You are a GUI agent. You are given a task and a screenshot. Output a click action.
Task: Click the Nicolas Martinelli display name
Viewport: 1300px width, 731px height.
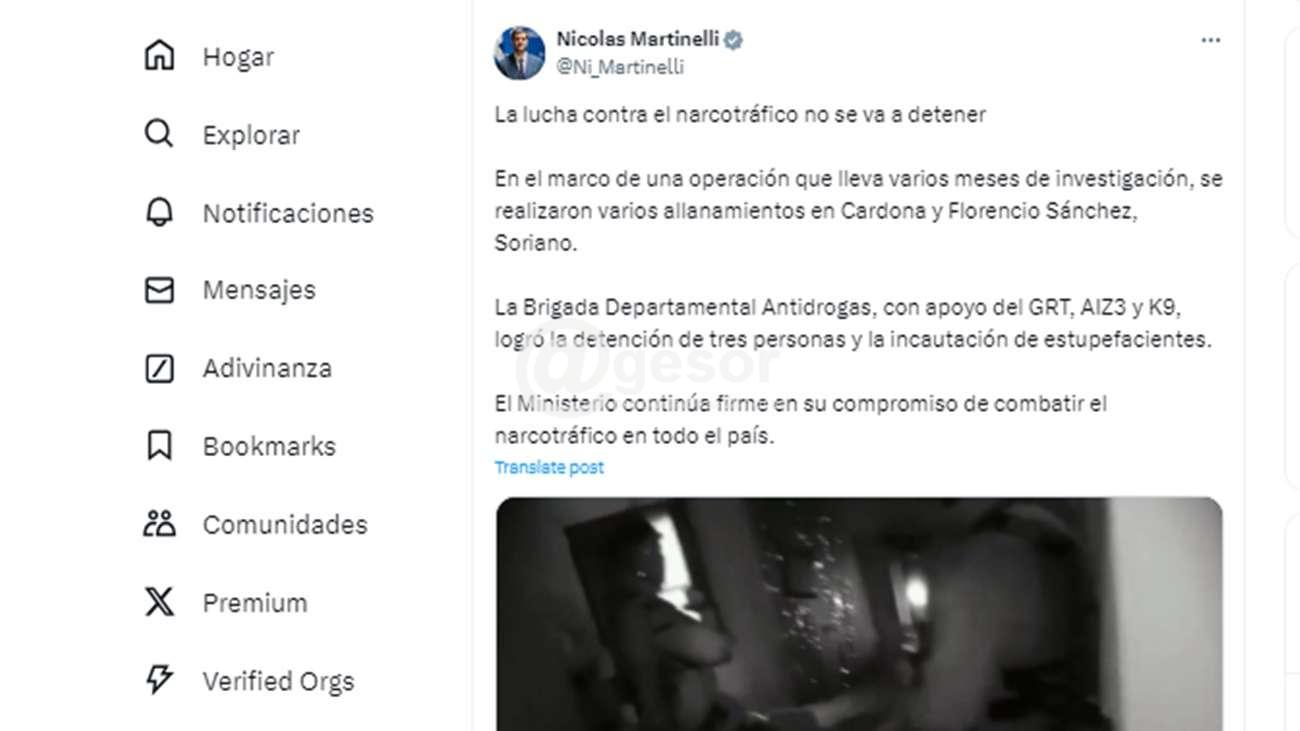pos(637,40)
